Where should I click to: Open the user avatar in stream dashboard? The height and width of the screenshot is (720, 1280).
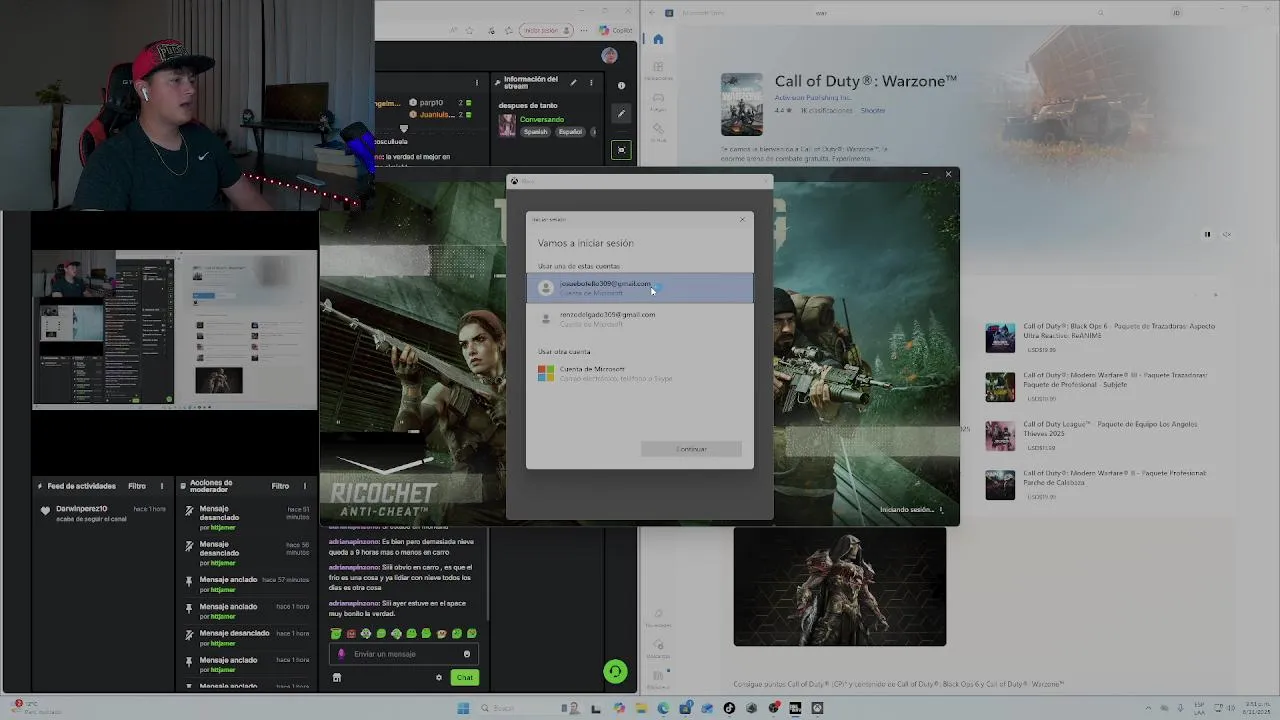pyautogui.click(x=609, y=56)
